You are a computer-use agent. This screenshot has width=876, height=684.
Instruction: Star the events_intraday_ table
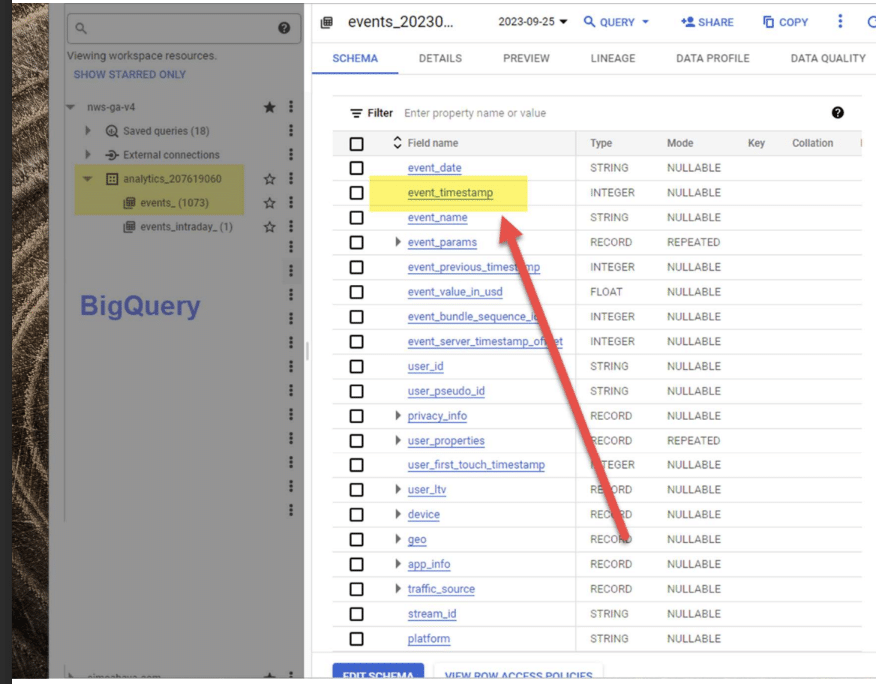269,227
